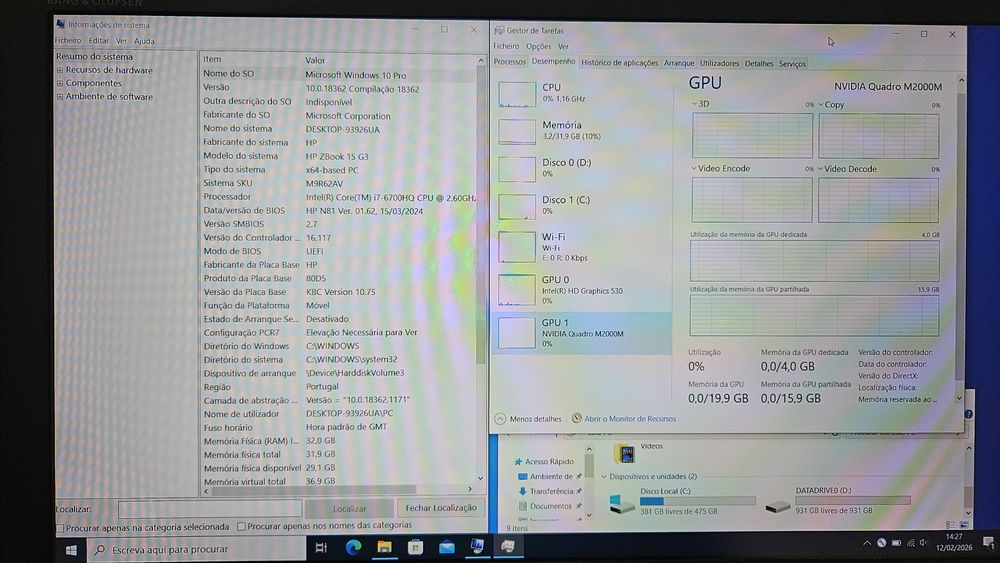
Task: Open Ambiente de trabalho in Explorer sidebar
Action: coord(550,476)
